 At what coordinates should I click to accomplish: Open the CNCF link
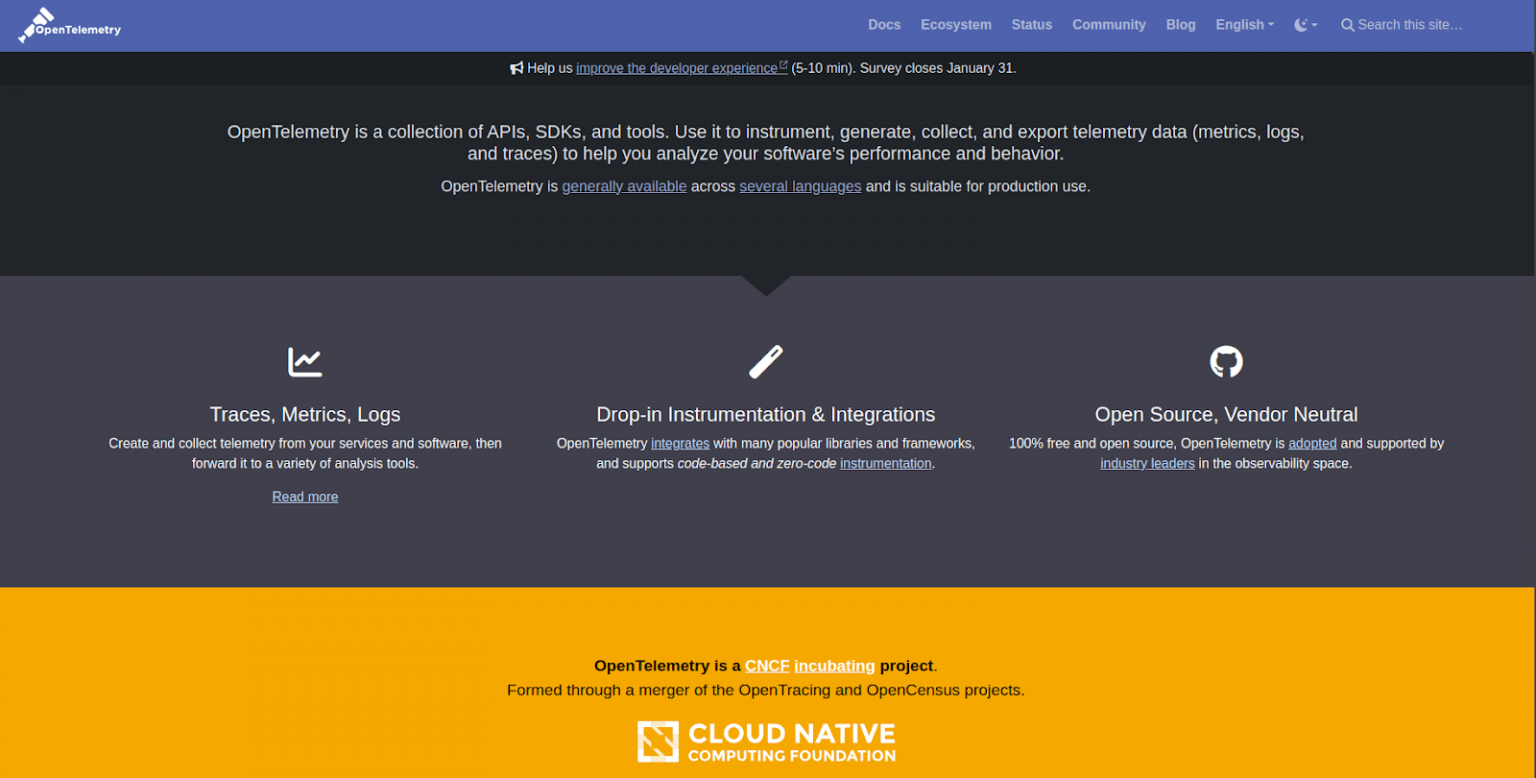coord(767,666)
